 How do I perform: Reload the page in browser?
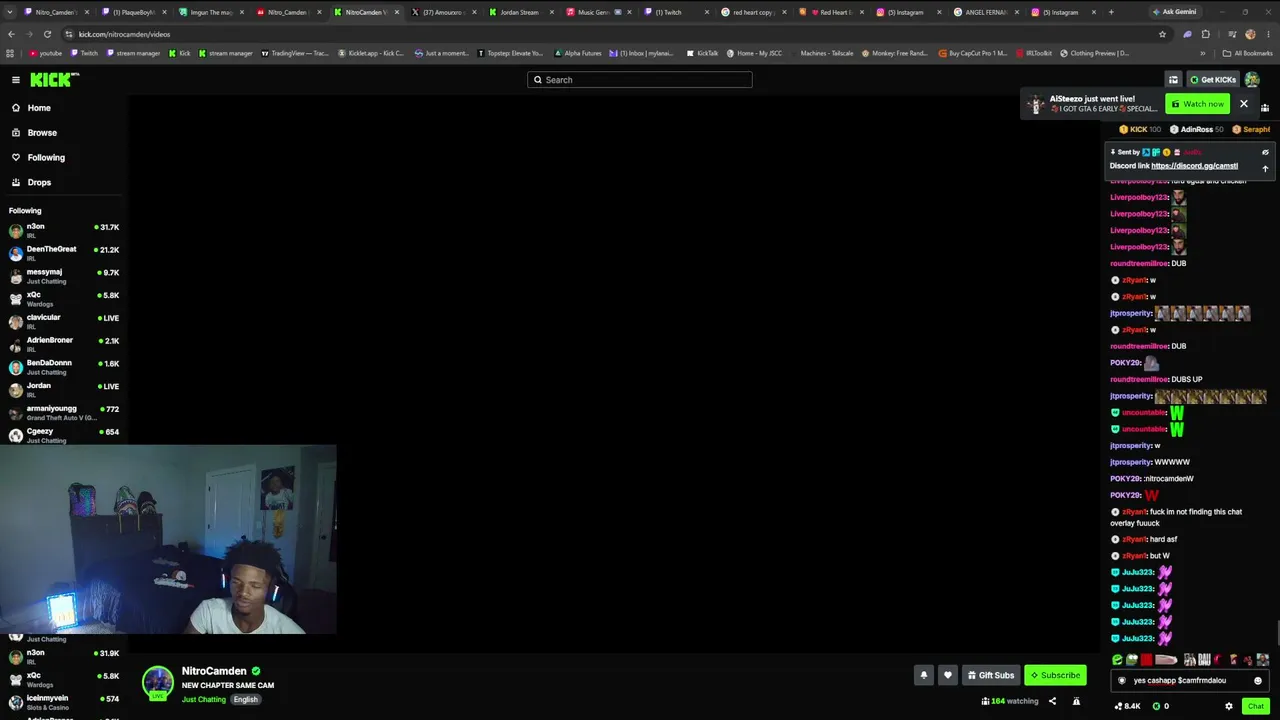click(47, 34)
